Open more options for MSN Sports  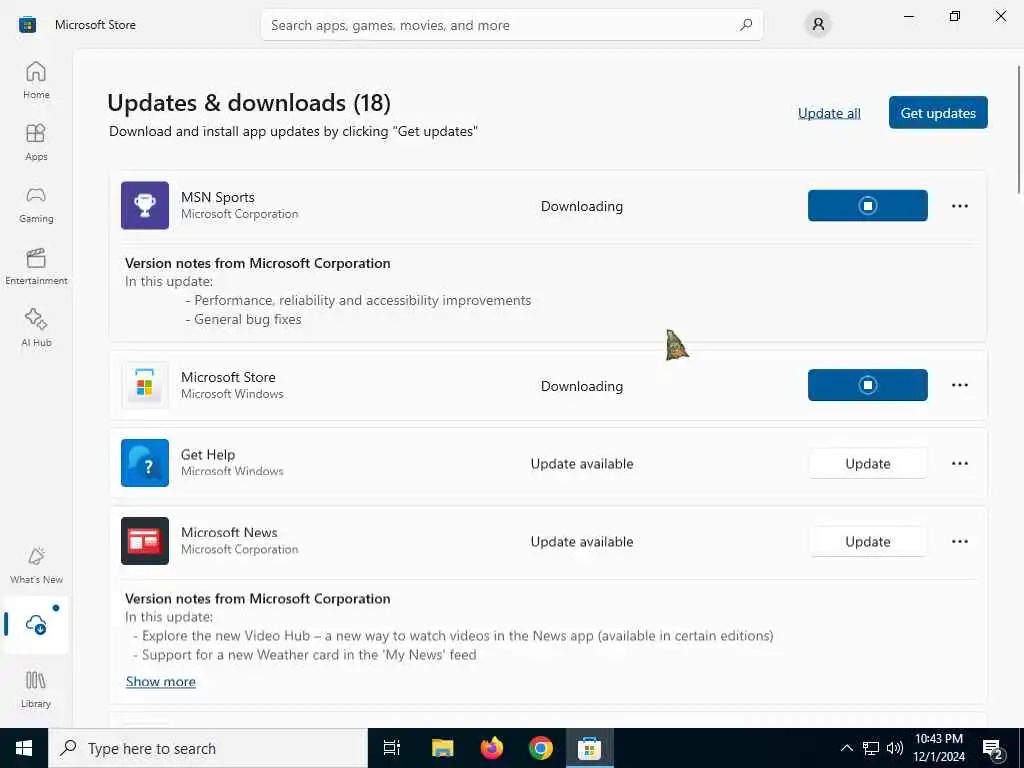coord(959,206)
